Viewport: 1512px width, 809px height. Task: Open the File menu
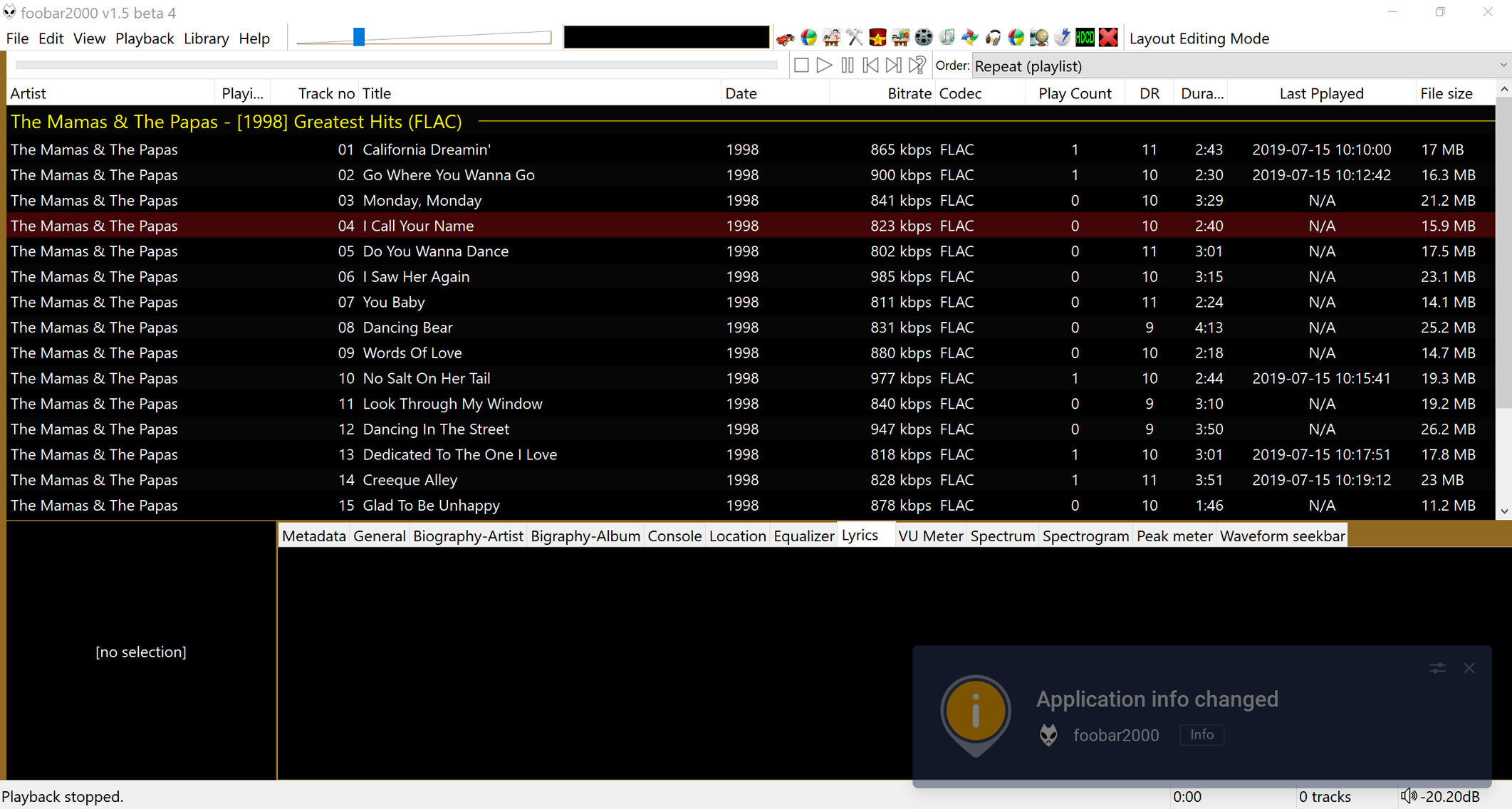(x=17, y=38)
